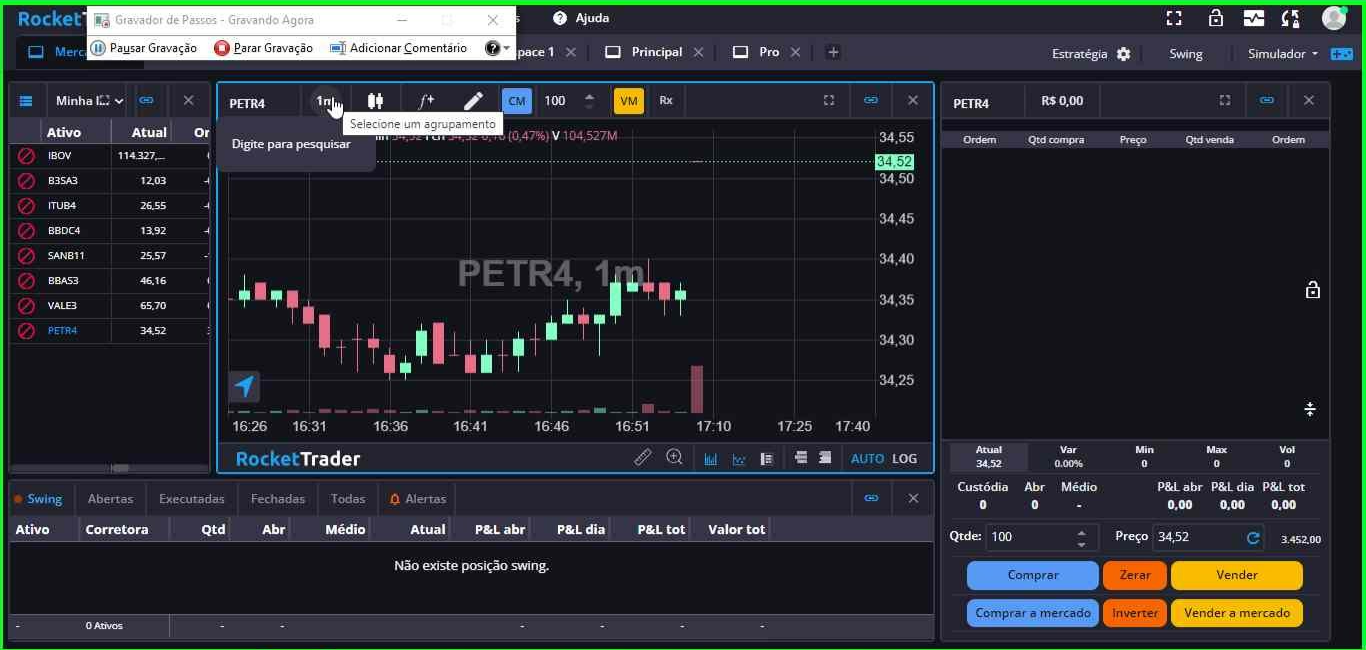The image size is (1366, 650).
Task: Click the currency swap icon in top bar
Action: [x=1291, y=18]
